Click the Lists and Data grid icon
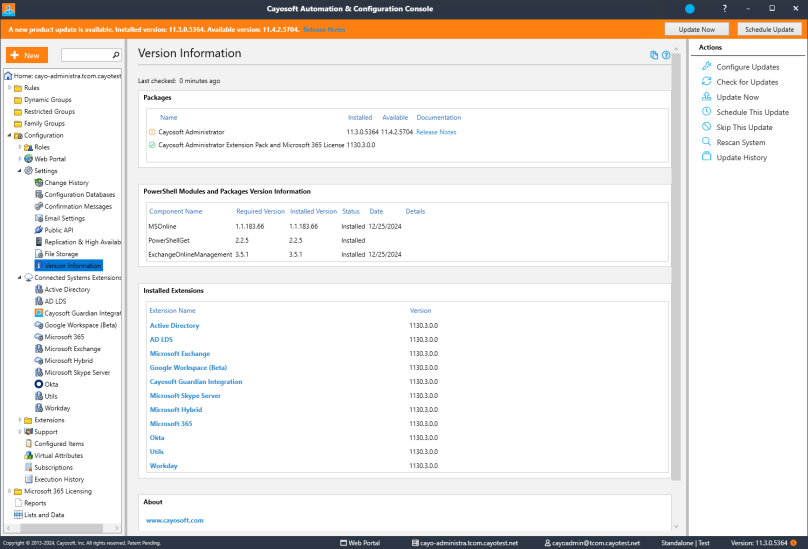Image resolution: width=808 pixels, height=549 pixels. click(18, 514)
